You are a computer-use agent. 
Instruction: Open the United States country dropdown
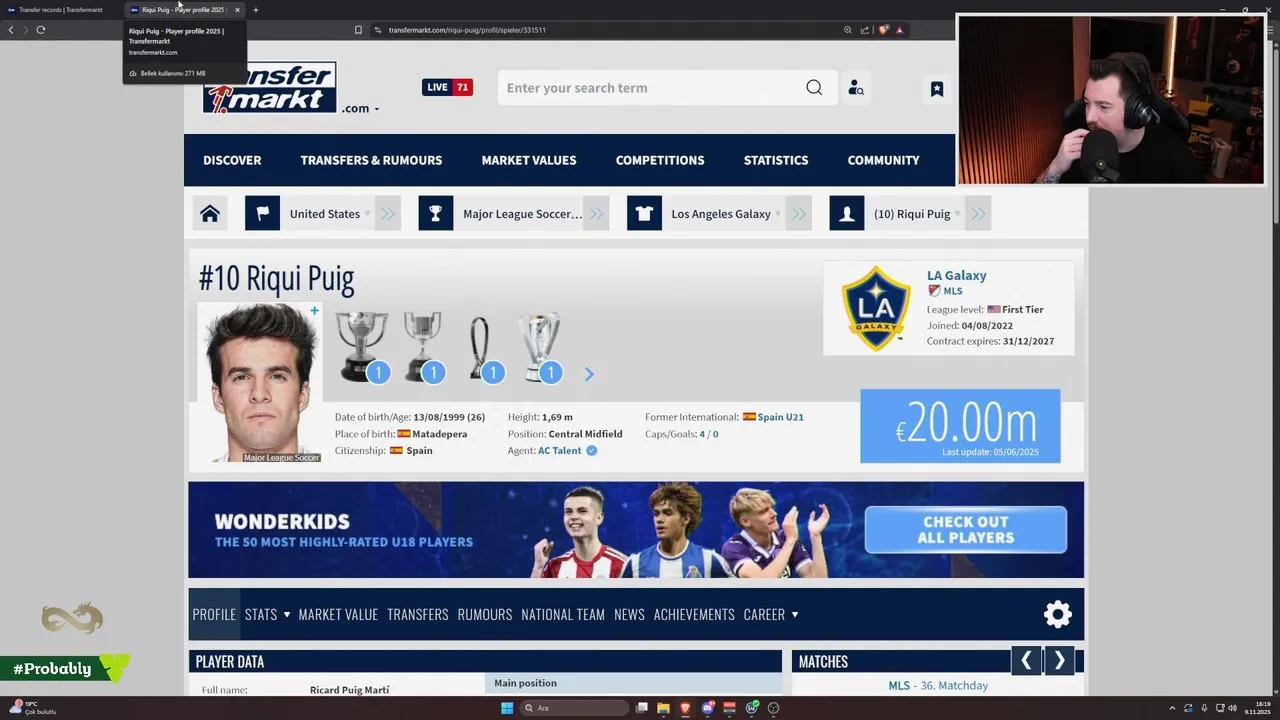[330, 214]
